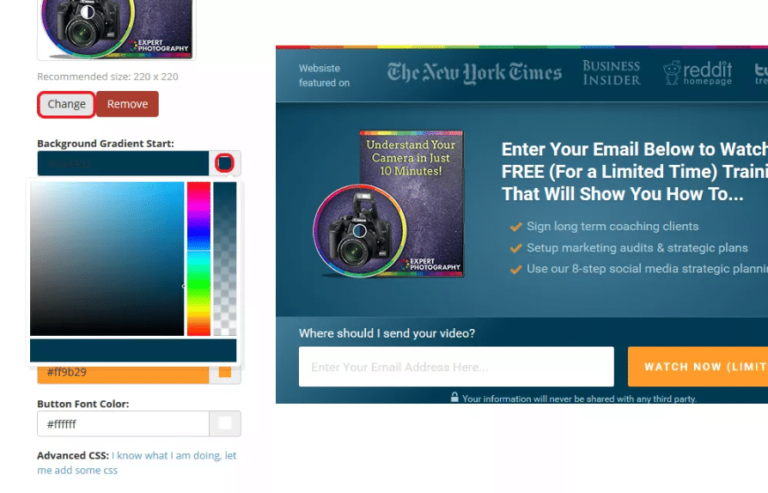Open the Background Gradient Start color swatch
The height and width of the screenshot is (493, 768).
pyautogui.click(x=225, y=163)
